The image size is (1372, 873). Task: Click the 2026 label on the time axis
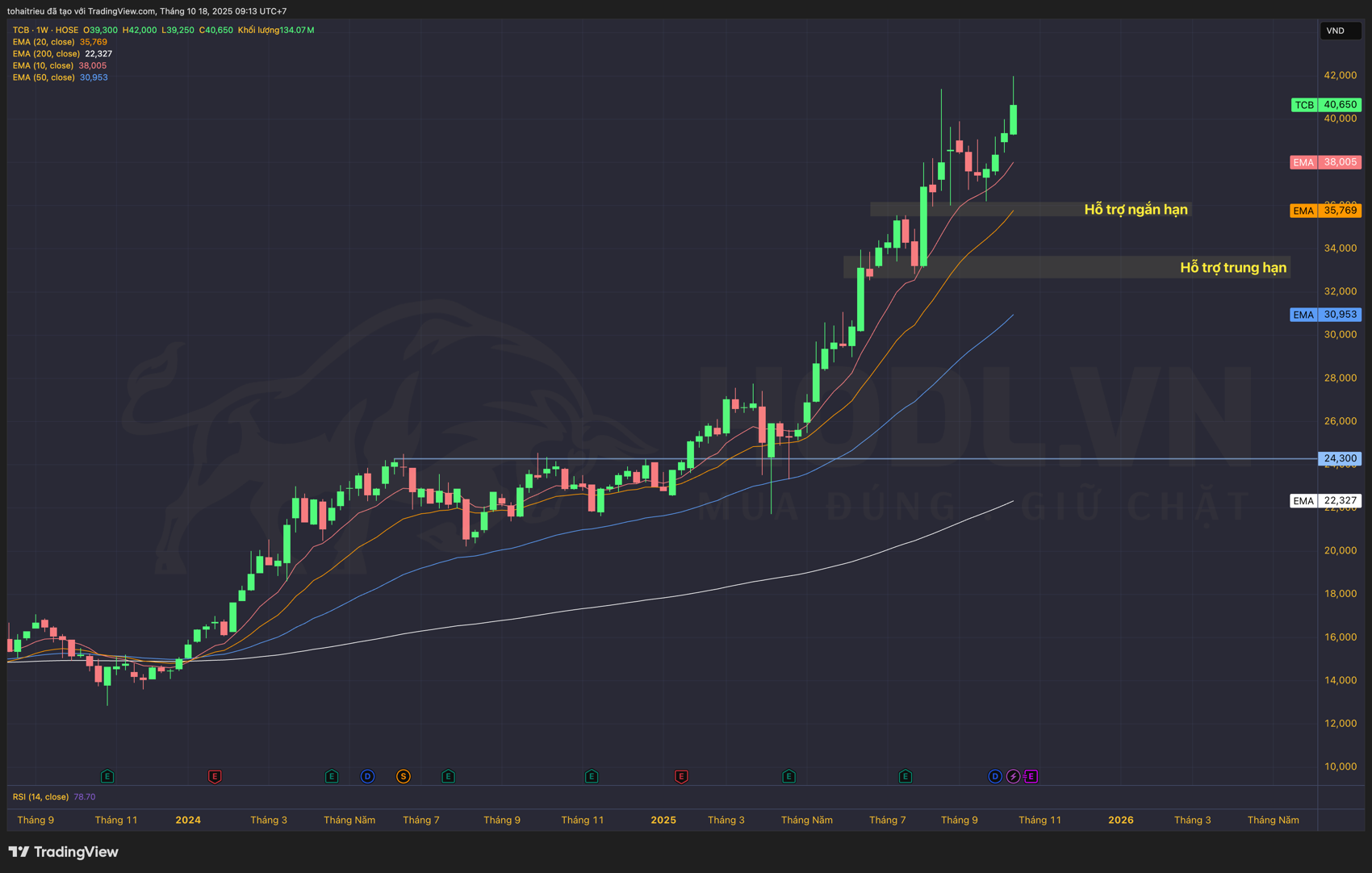click(1120, 820)
